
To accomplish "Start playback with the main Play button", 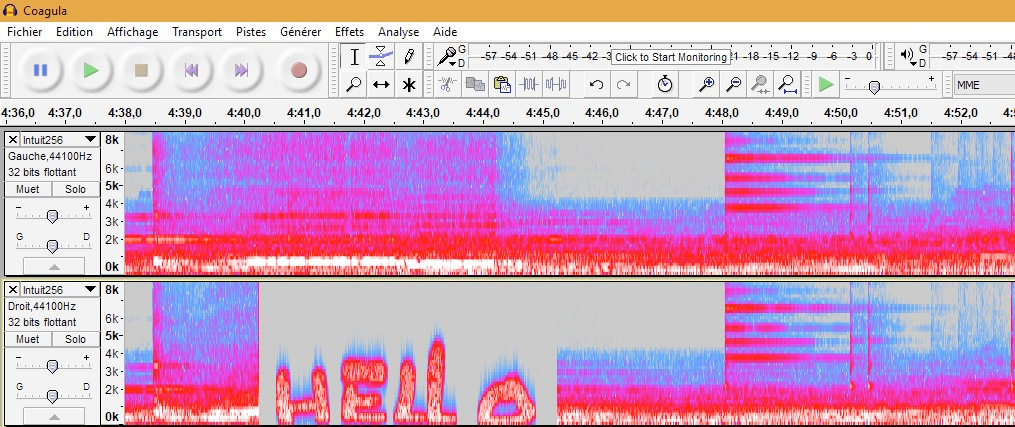I will 91,70.
